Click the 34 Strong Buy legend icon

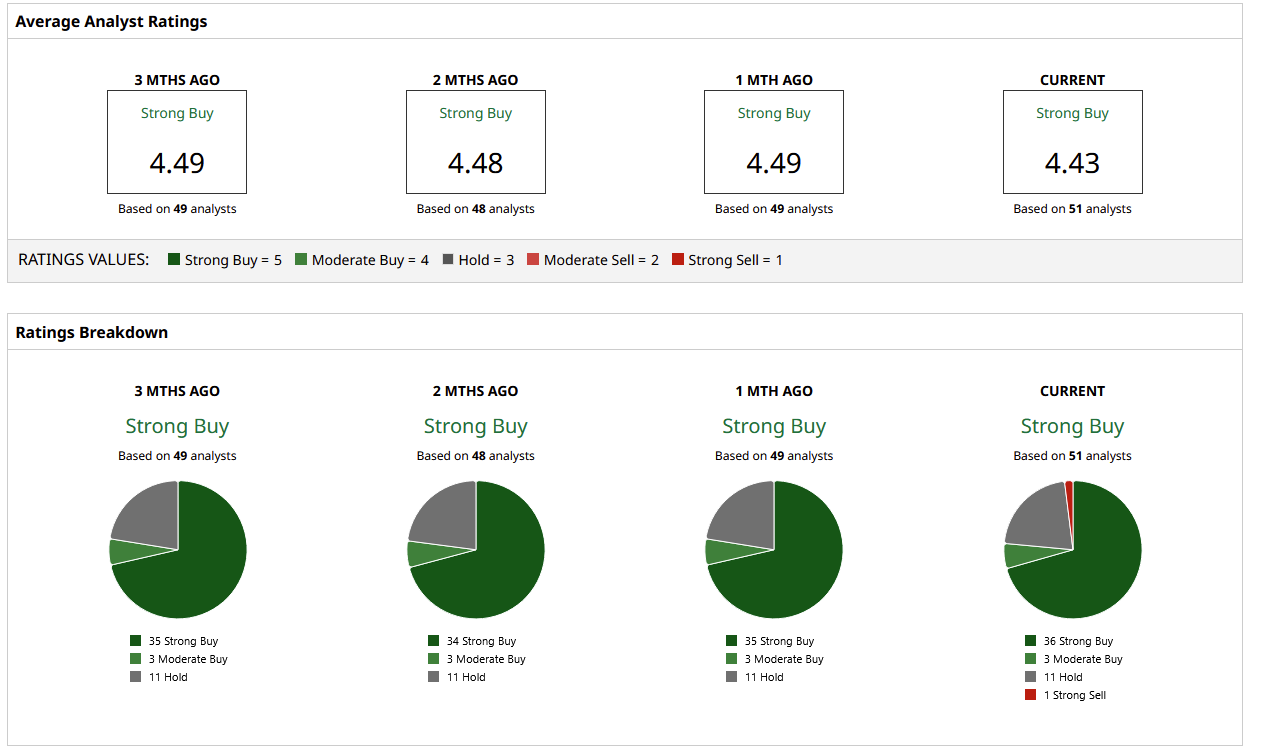pyautogui.click(x=434, y=641)
